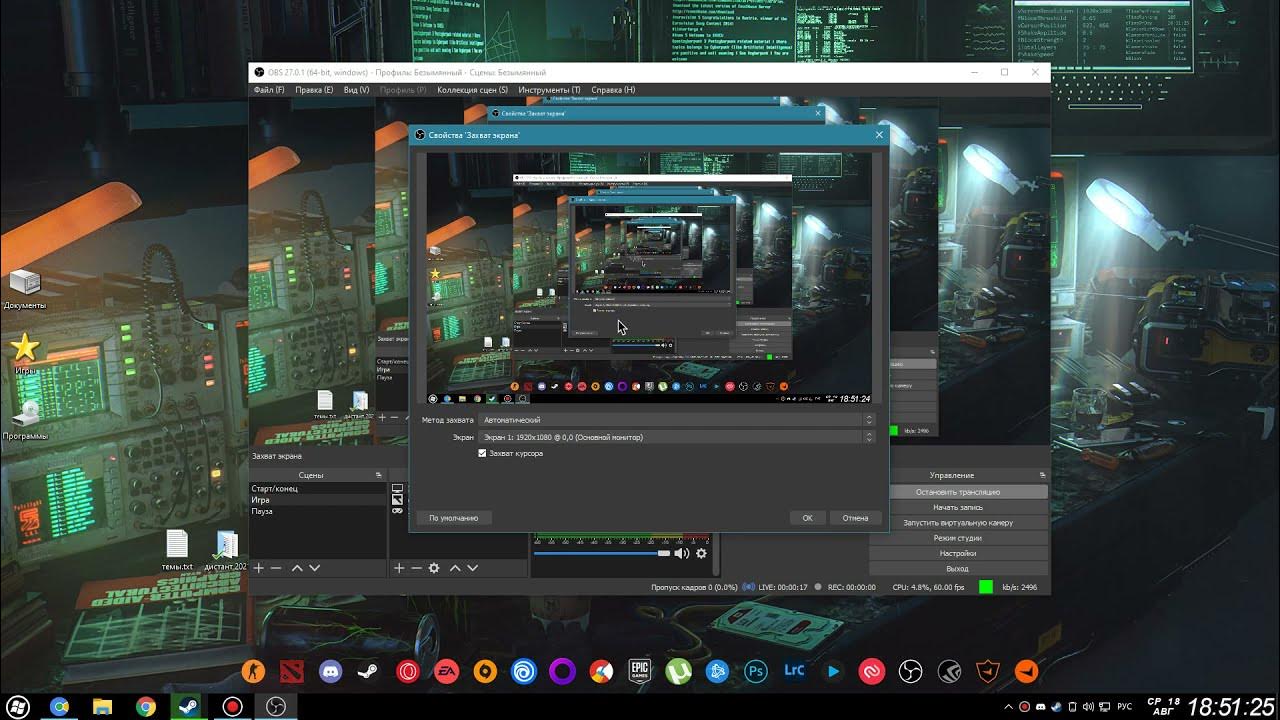The width and height of the screenshot is (1280, 720).
Task: Move the selected scene down in the Сцены list
Action: click(x=314, y=568)
